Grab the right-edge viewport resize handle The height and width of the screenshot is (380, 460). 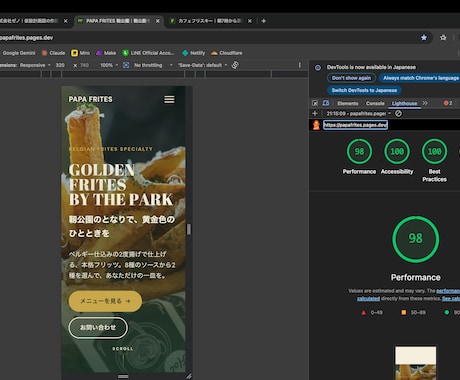[189, 229]
